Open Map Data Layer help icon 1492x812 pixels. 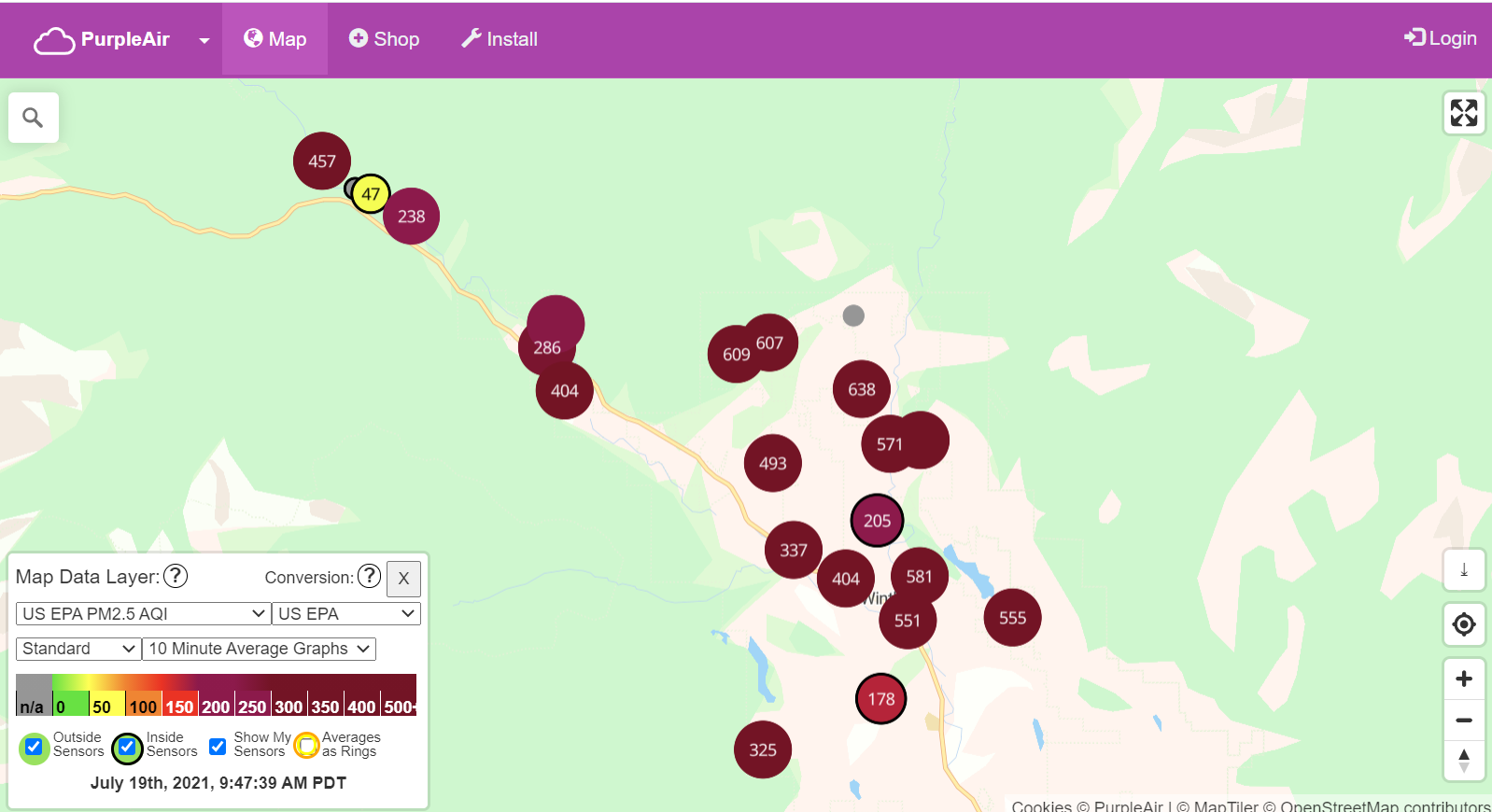click(x=176, y=576)
